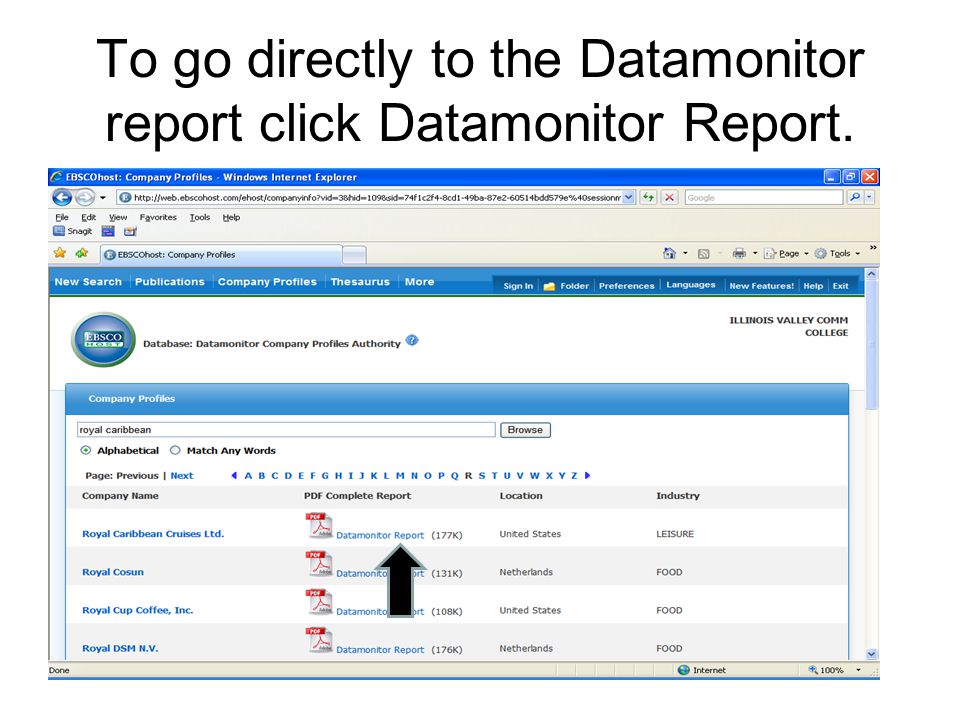The width and height of the screenshot is (960, 720).
Task: Click New Search in EBSCO navigation
Action: (x=88, y=282)
